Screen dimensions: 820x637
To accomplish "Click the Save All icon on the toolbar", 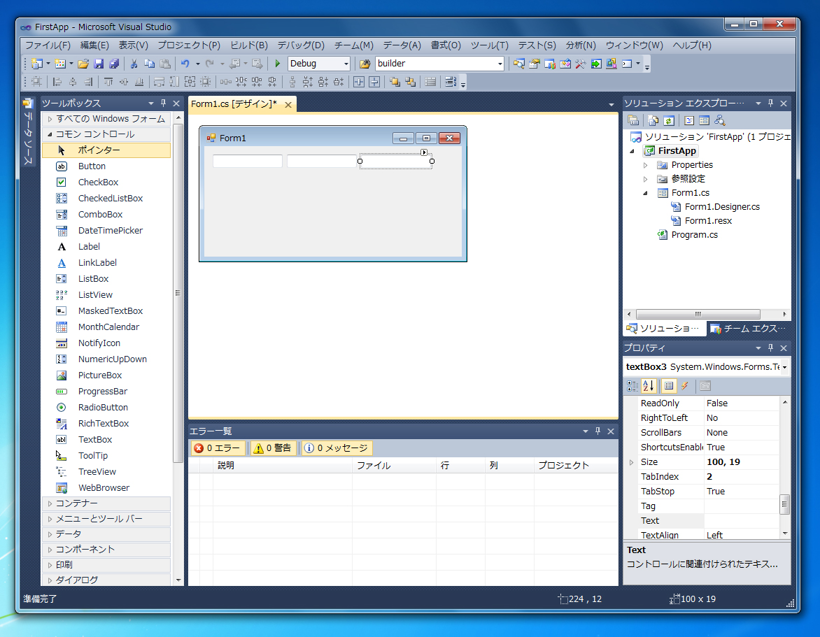I will coord(114,63).
